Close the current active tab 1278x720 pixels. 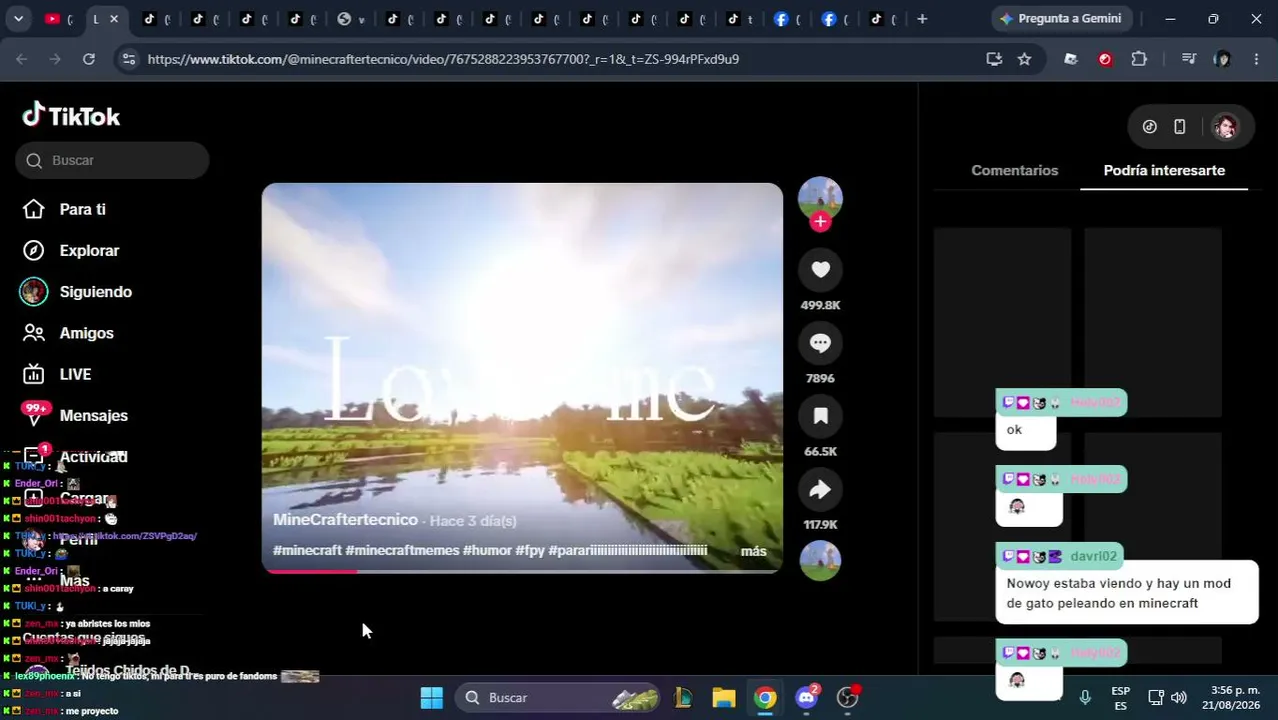(x=114, y=18)
